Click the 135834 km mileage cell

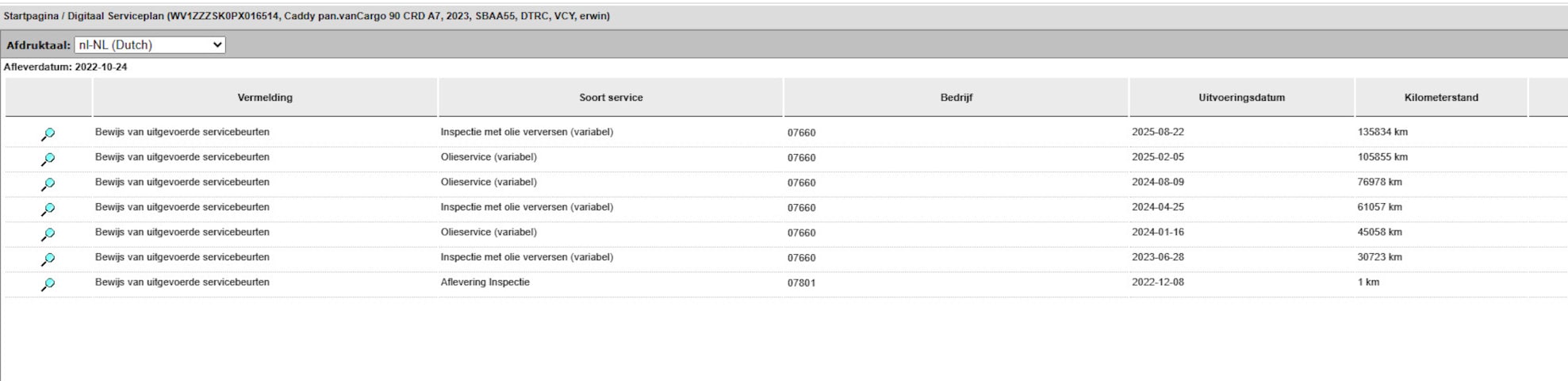click(1382, 132)
